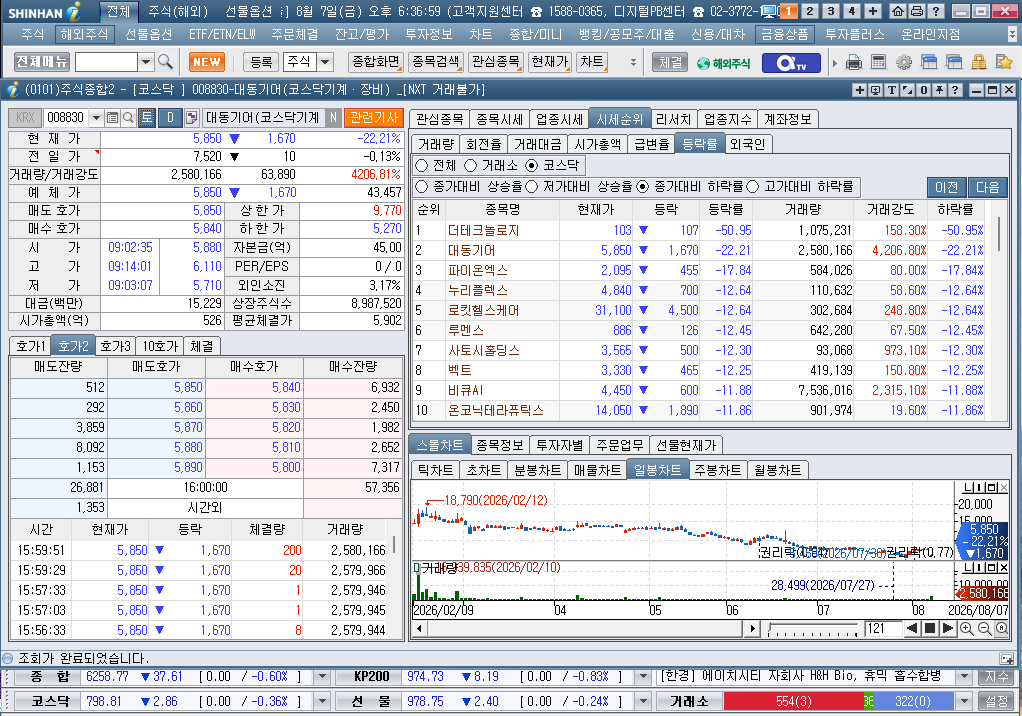Select the 코스닥 market radio button
This screenshot has width=1022, height=716.
click(531, 165)
